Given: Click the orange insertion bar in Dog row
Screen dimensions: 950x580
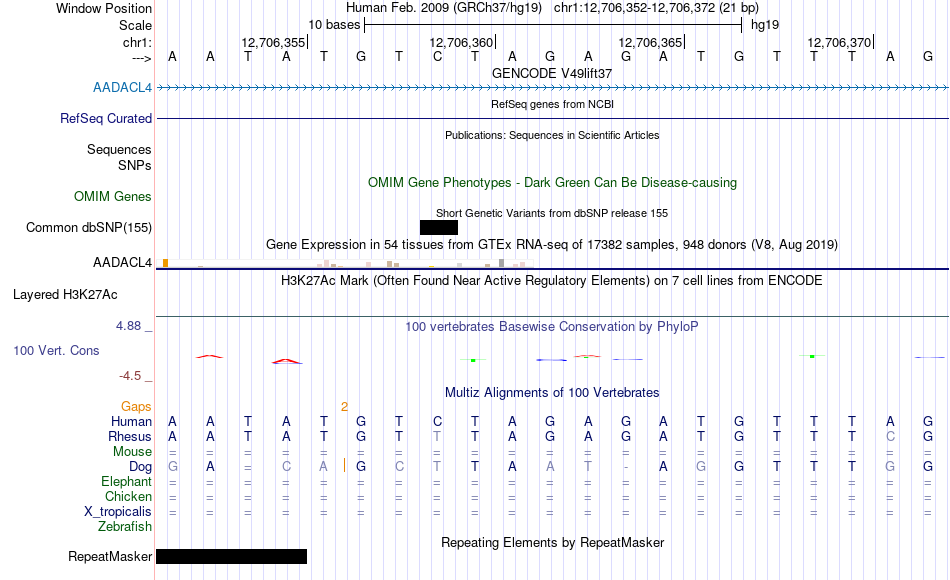Looking at the screenshot, I should tap(344, 465).
